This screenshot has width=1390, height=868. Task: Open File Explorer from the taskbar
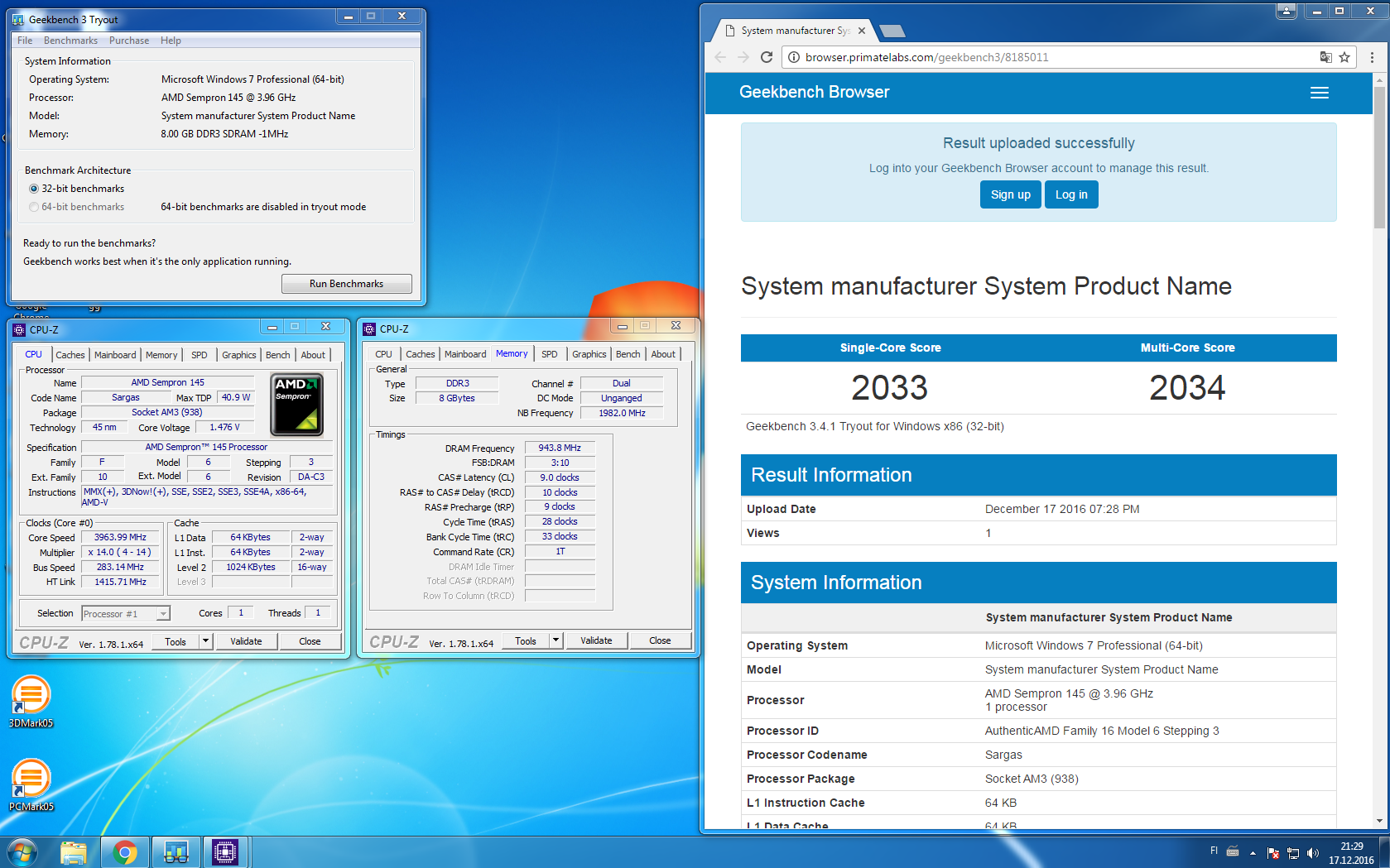[x=74, y=852]
